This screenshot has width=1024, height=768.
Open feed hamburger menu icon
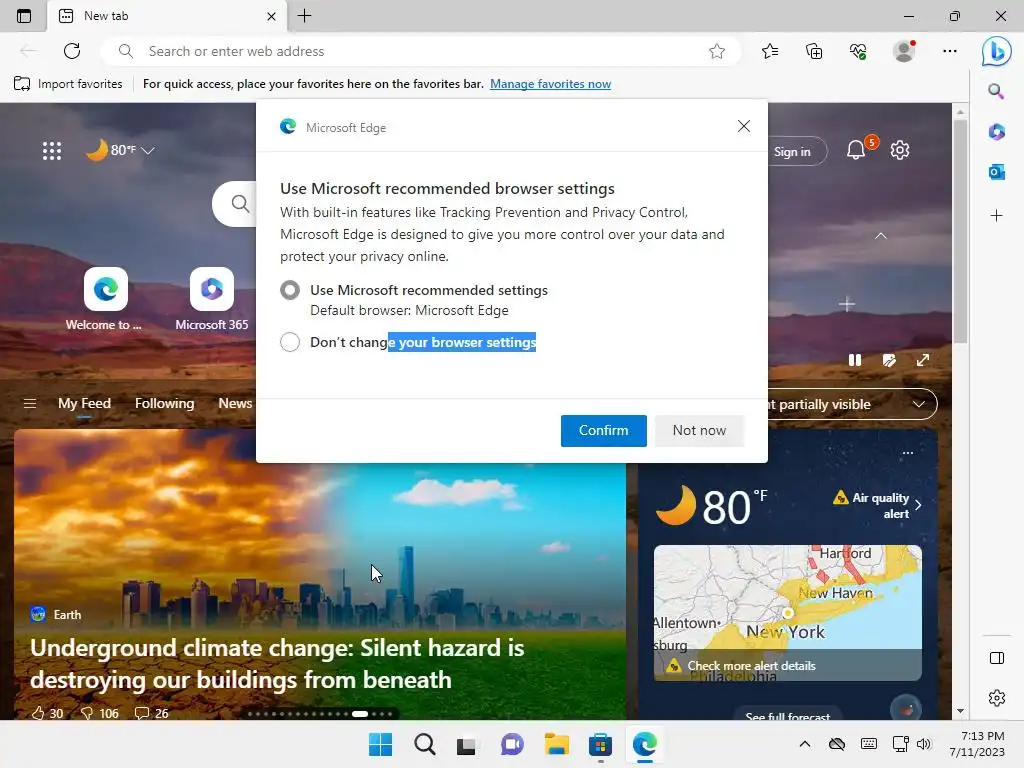pos(29,404)
